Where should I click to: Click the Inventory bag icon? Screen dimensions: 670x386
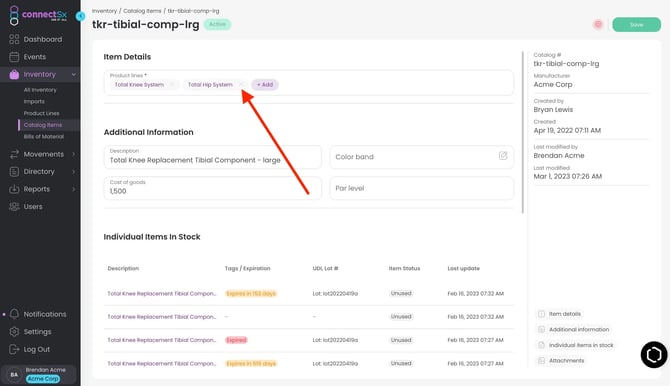point(14,74)
